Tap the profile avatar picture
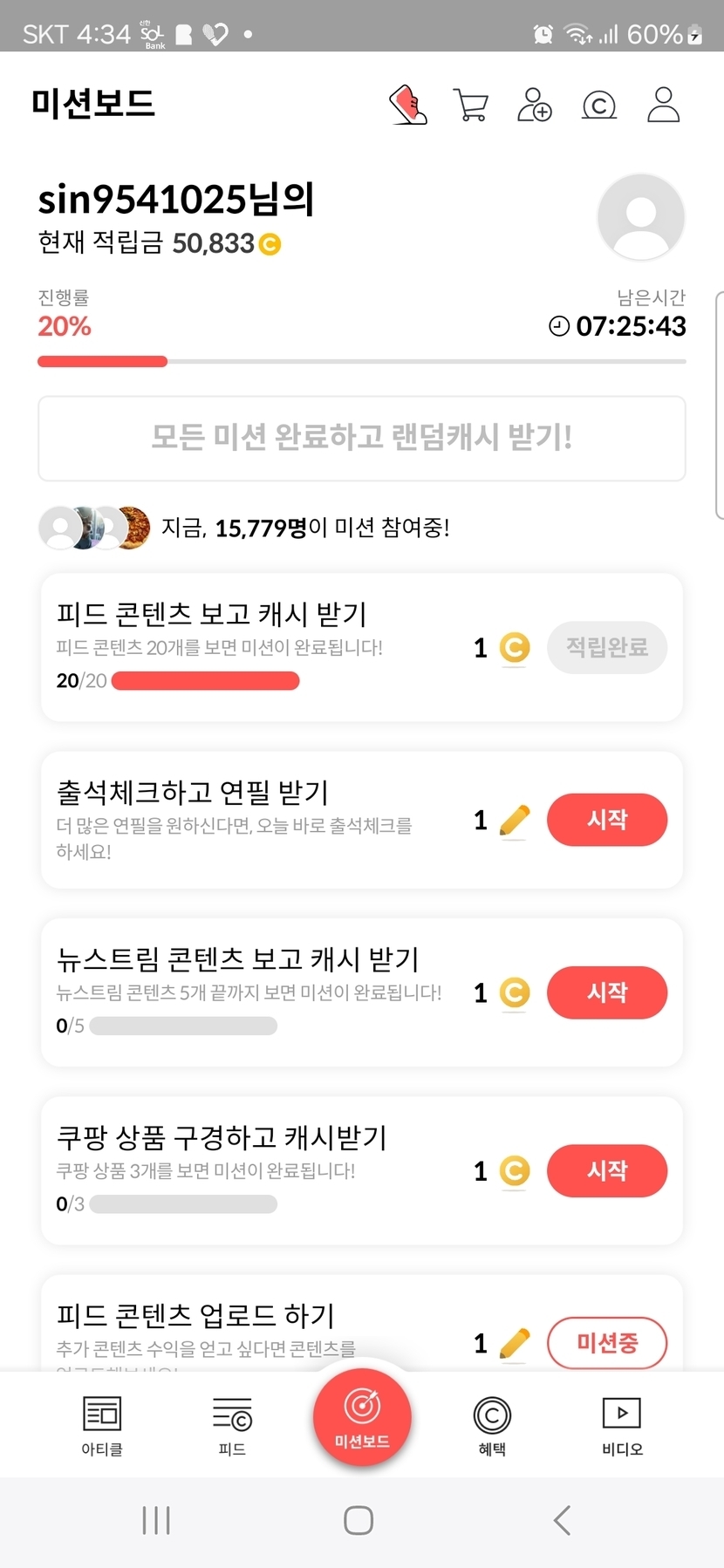 point(641,216)
